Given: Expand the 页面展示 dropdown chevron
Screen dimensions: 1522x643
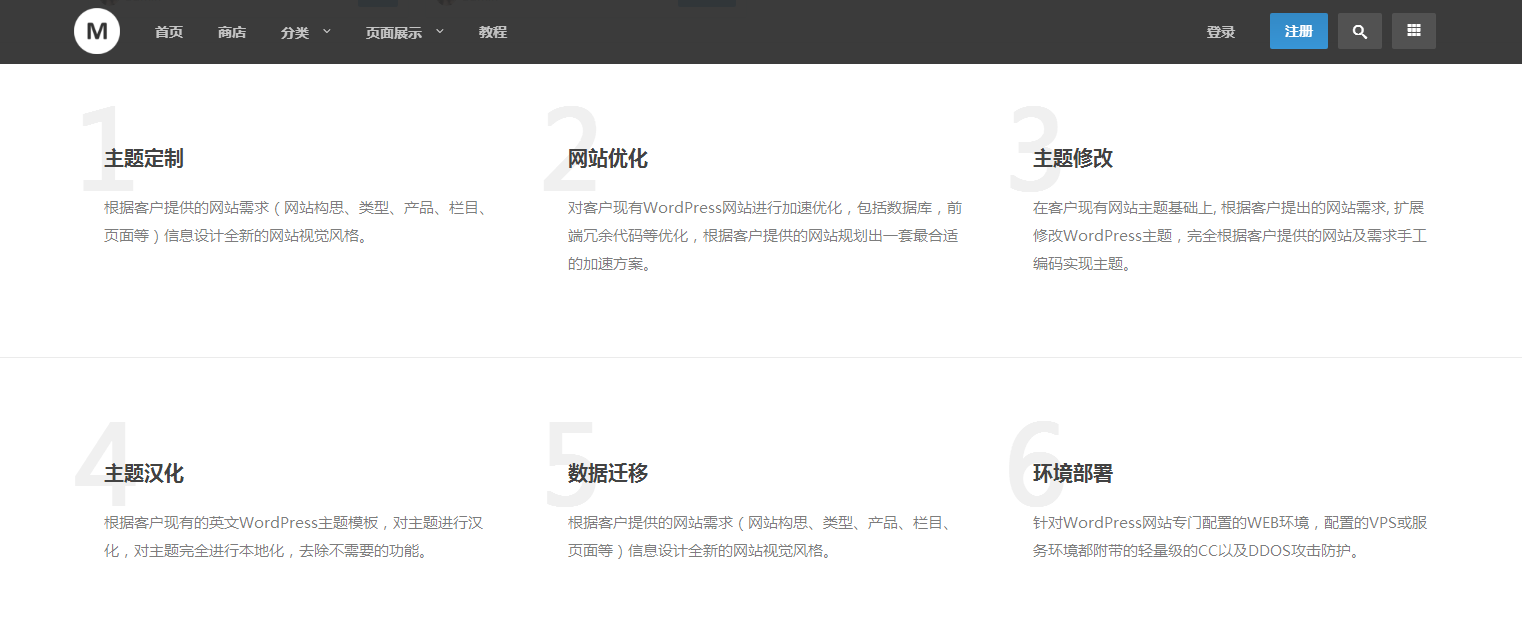Looking at the screenshot, I should [439, 31].
